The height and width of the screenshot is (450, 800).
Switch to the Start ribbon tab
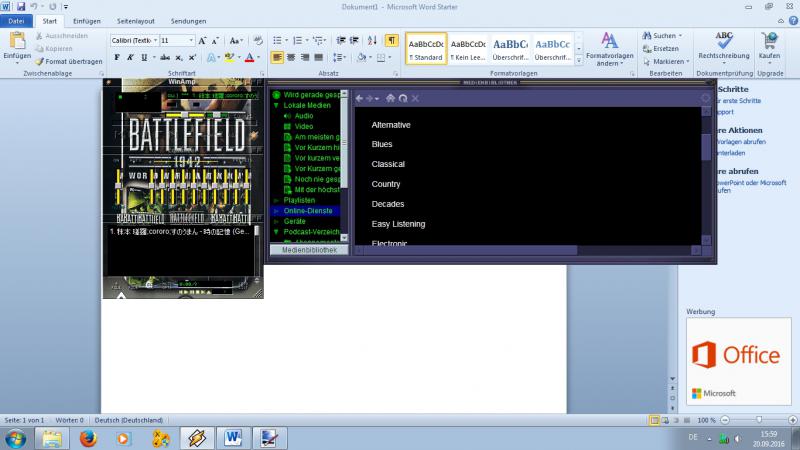[49, 21]
